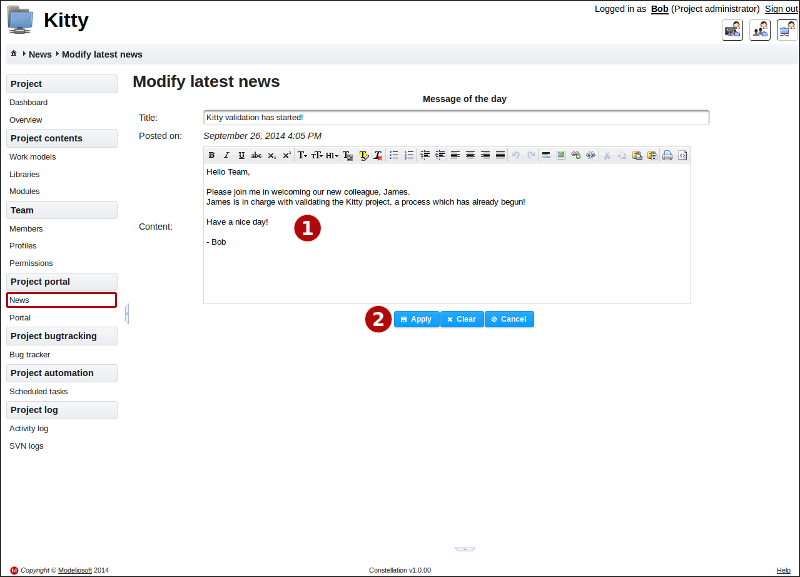Open Dashboard in the sidebar
This screenshot has height=577, width=800.
pos(29,103)
